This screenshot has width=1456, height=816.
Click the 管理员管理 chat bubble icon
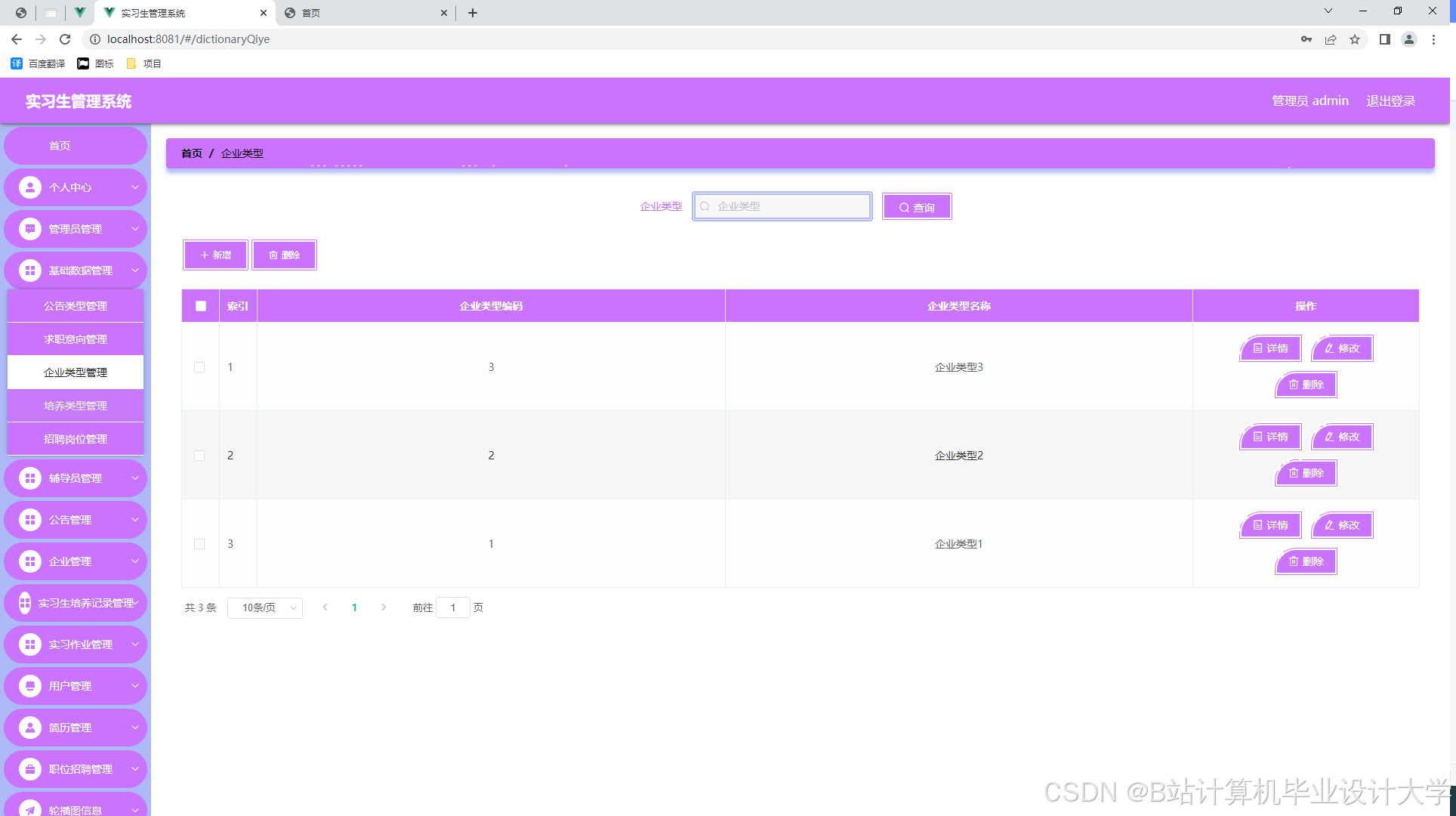click(30, 229)
